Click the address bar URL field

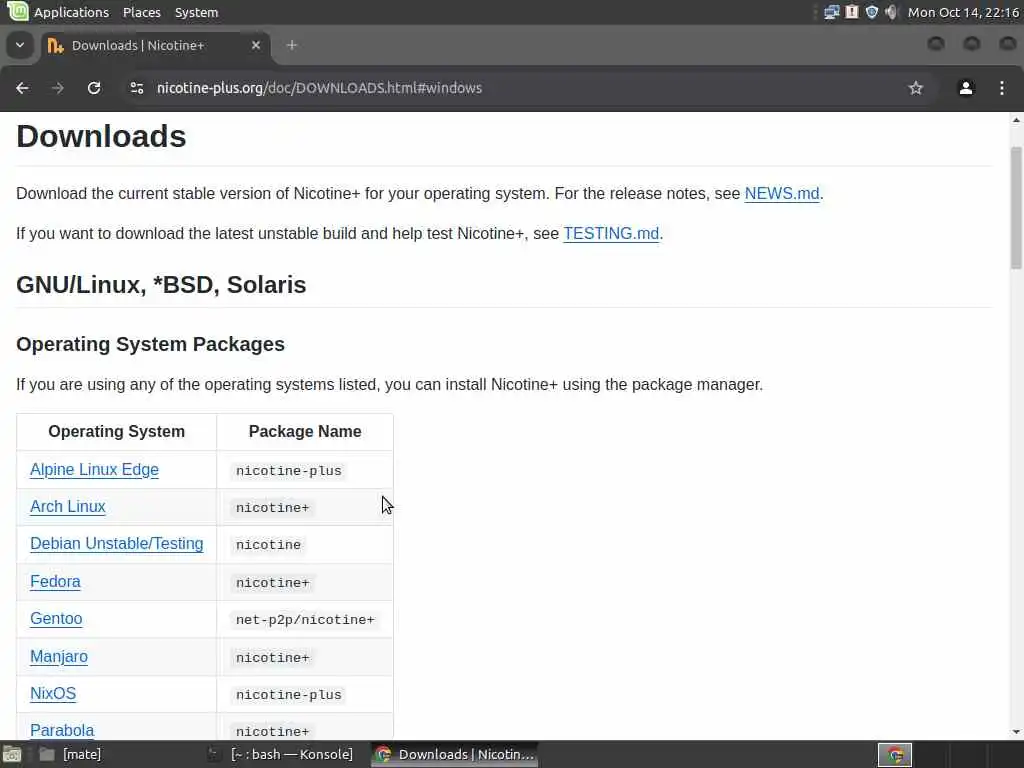coord(500,88)
